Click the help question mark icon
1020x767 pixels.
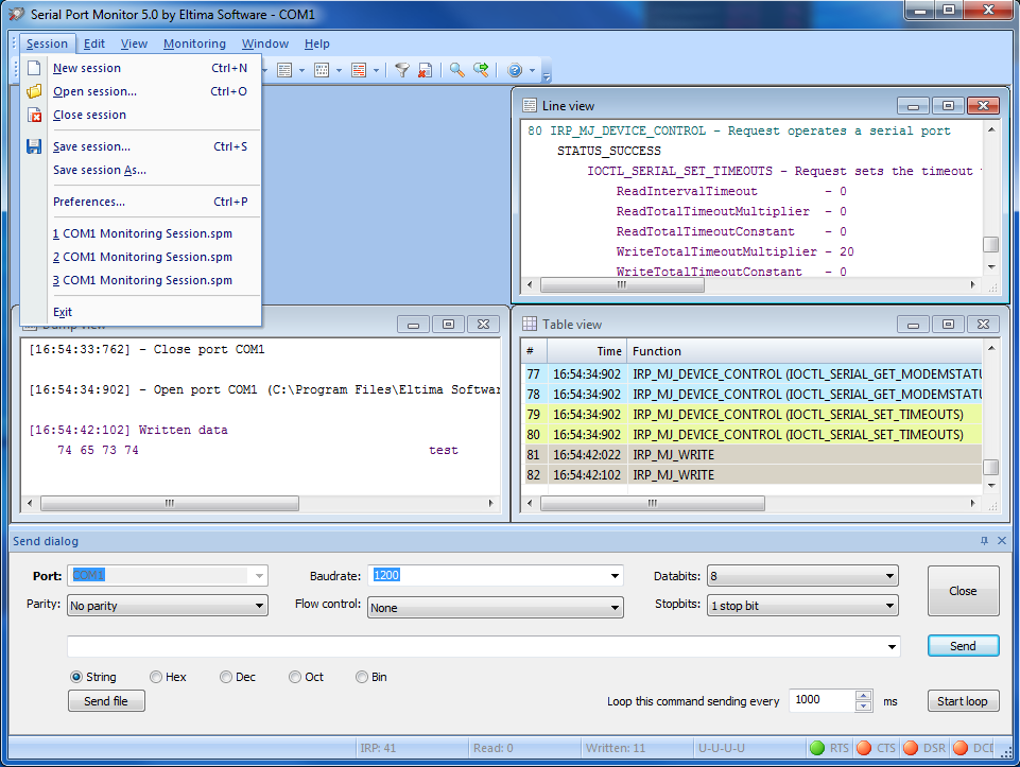(x=514, y=70)
